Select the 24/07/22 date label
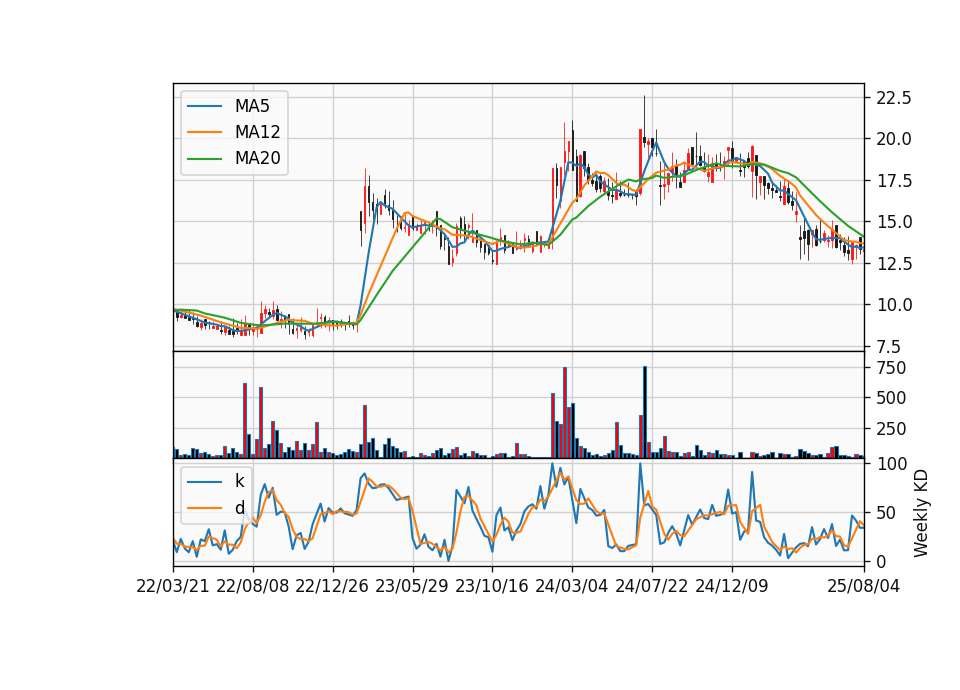The image size is (960, 690). click(651, 586)
